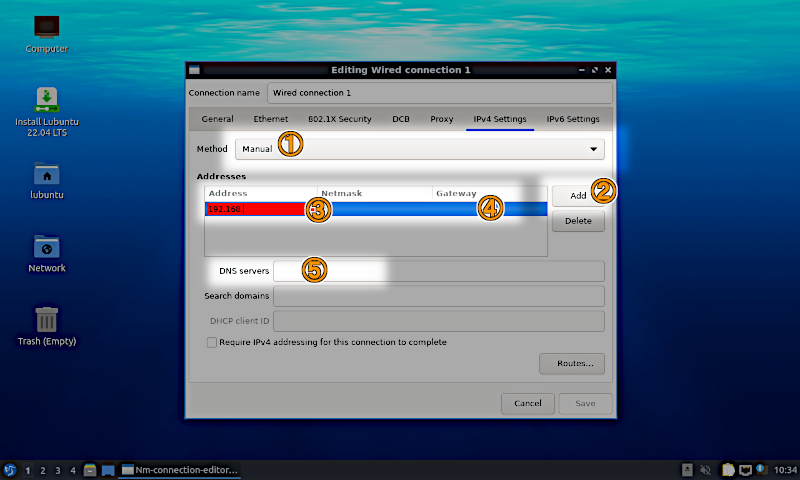The height and width of the screenshot is (480, 800).
Task: Switch to workspace 1 in pager
Action: 28,470
